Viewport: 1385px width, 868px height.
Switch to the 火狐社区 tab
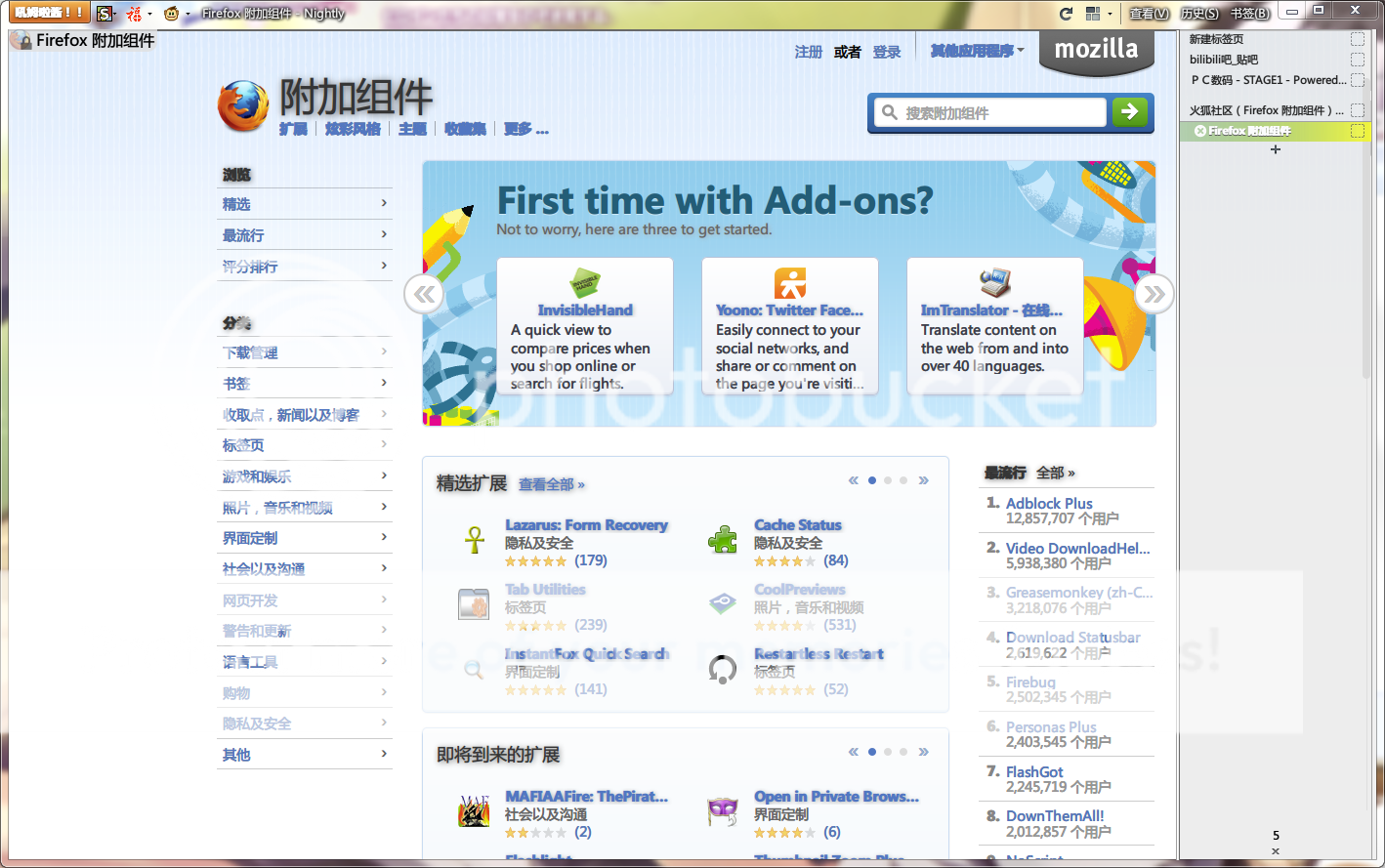pyautogui.click(x=1275, y=110)
